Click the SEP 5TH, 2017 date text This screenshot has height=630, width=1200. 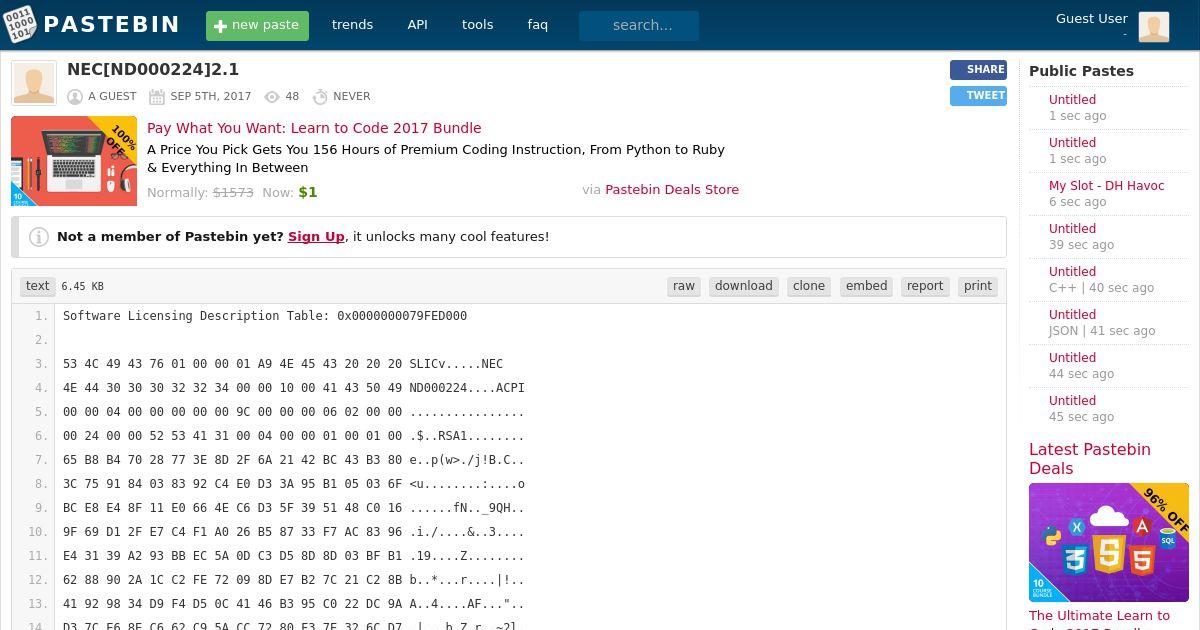[210, 97]
